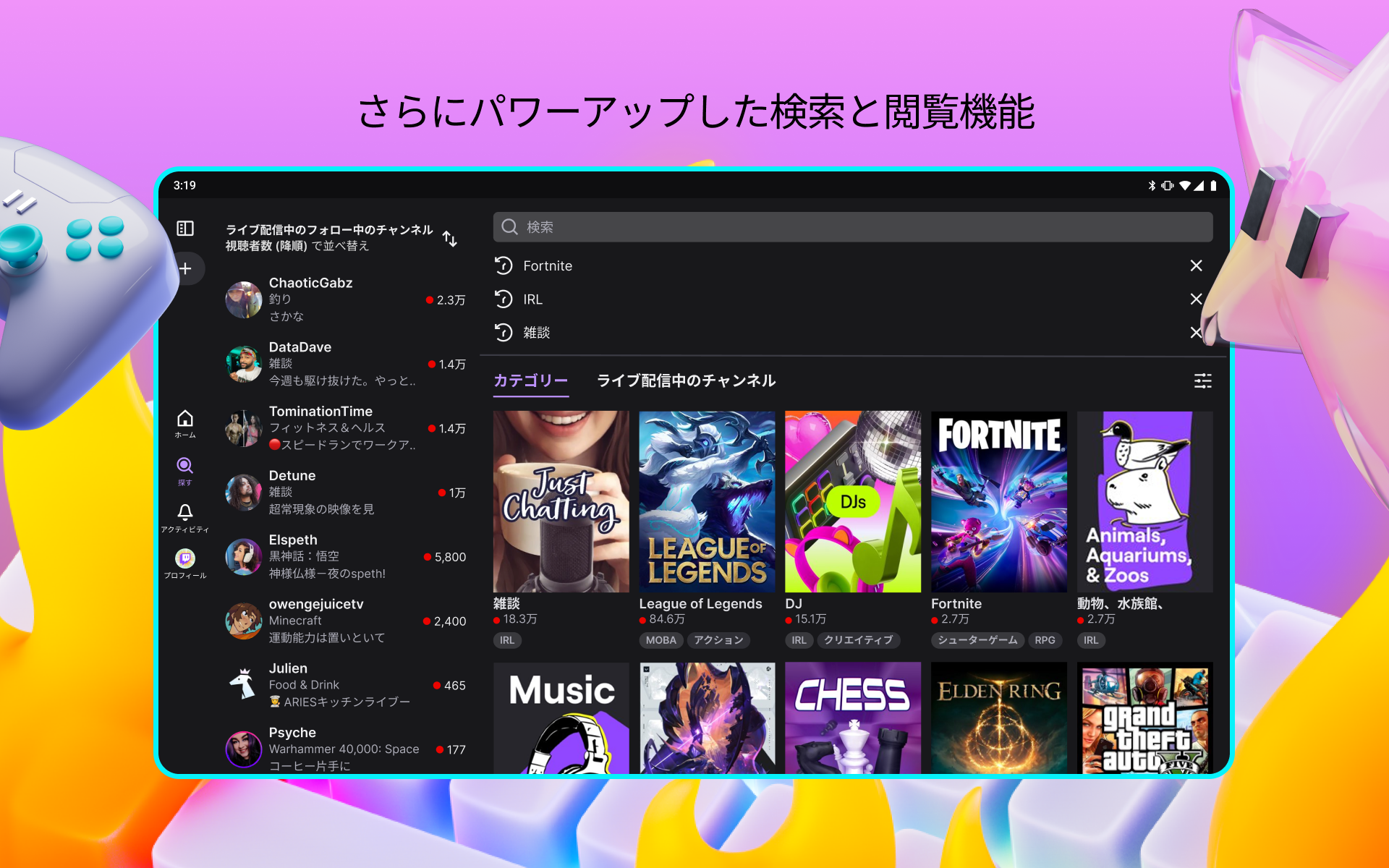
Task: Toggle the sidebar panel collapse icon
Action: click(x=185, y=229)
